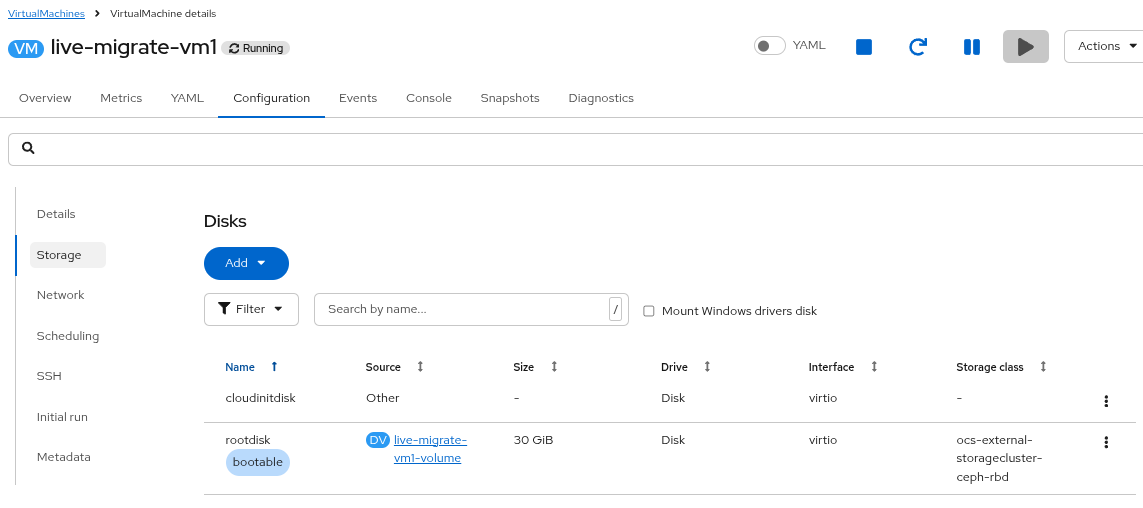
Task: Enable Mount Windows drivers disk checkbox
Action: pos(649,311)
